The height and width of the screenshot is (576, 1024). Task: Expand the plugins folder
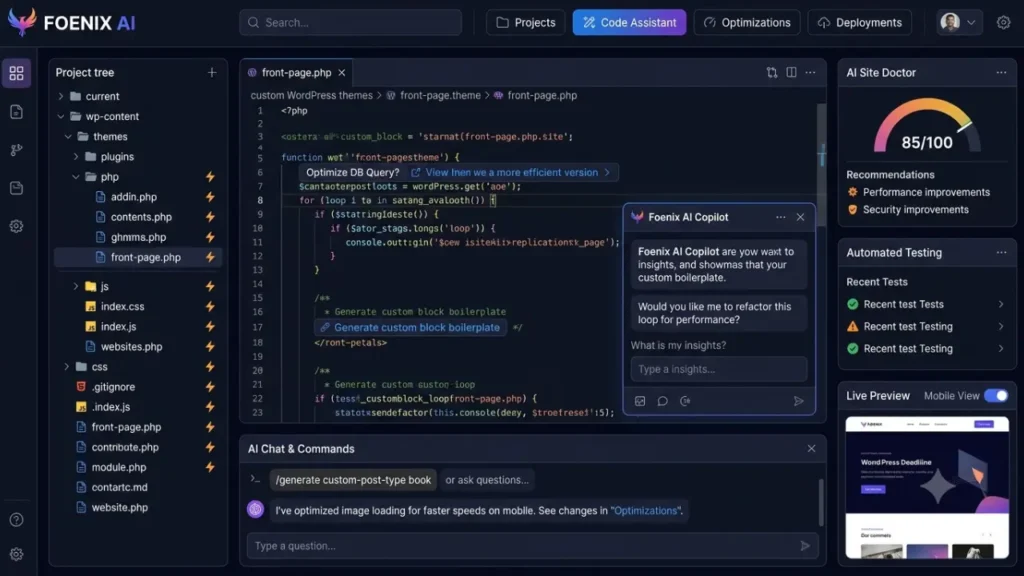pos(76,157)
